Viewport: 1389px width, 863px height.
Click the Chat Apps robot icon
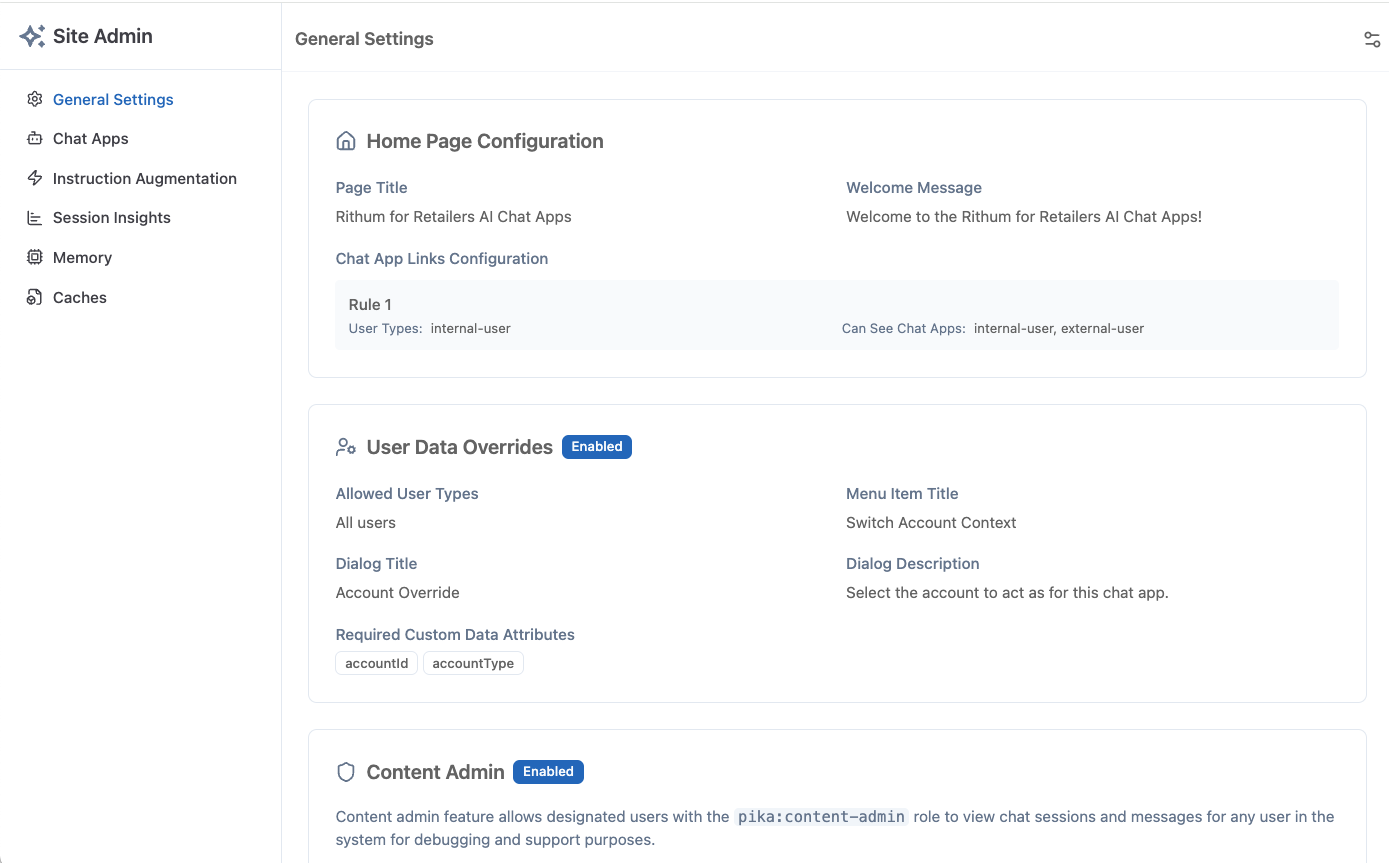[x=35, y=139]
